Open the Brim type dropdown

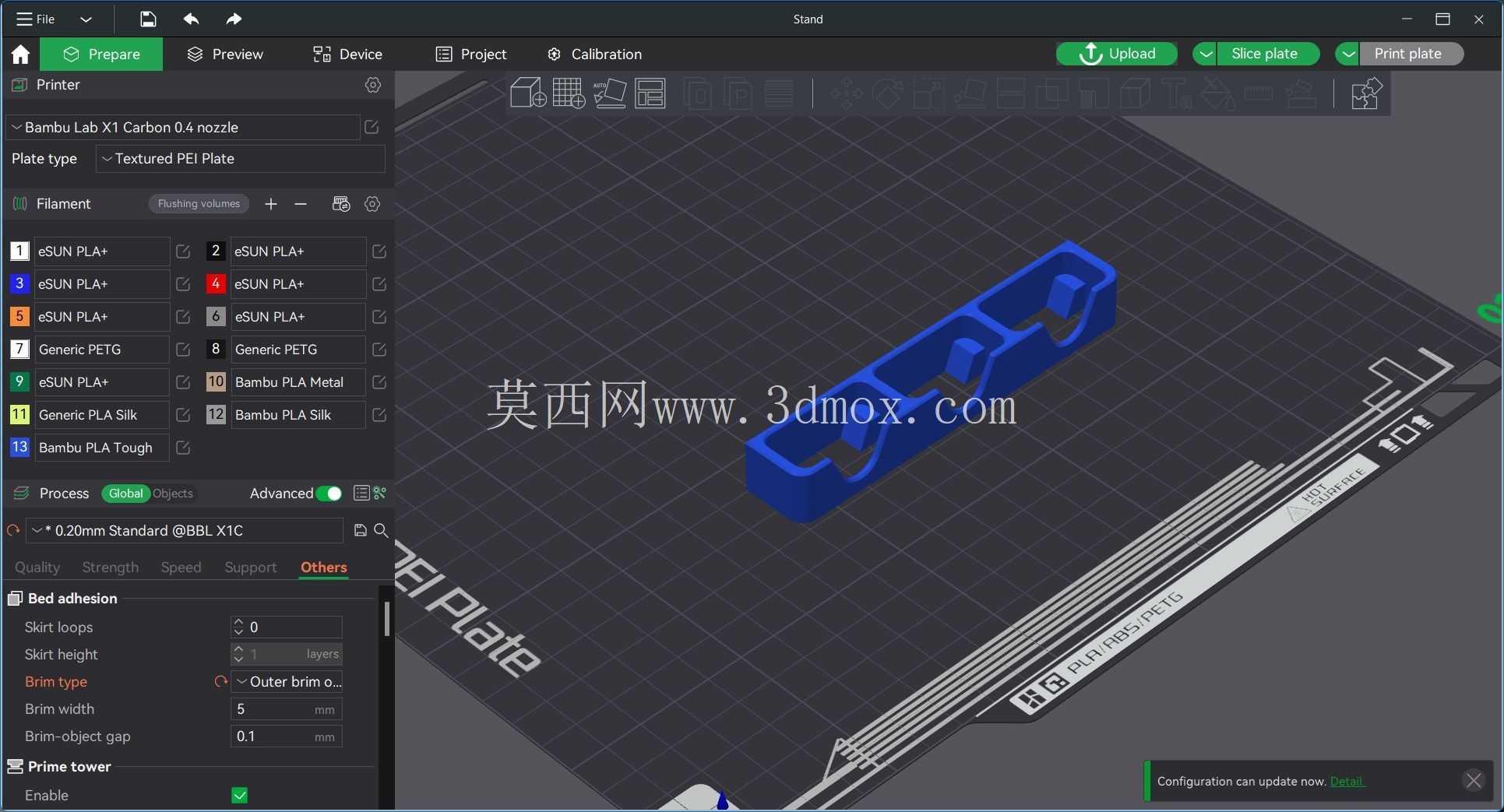point(287,682)
